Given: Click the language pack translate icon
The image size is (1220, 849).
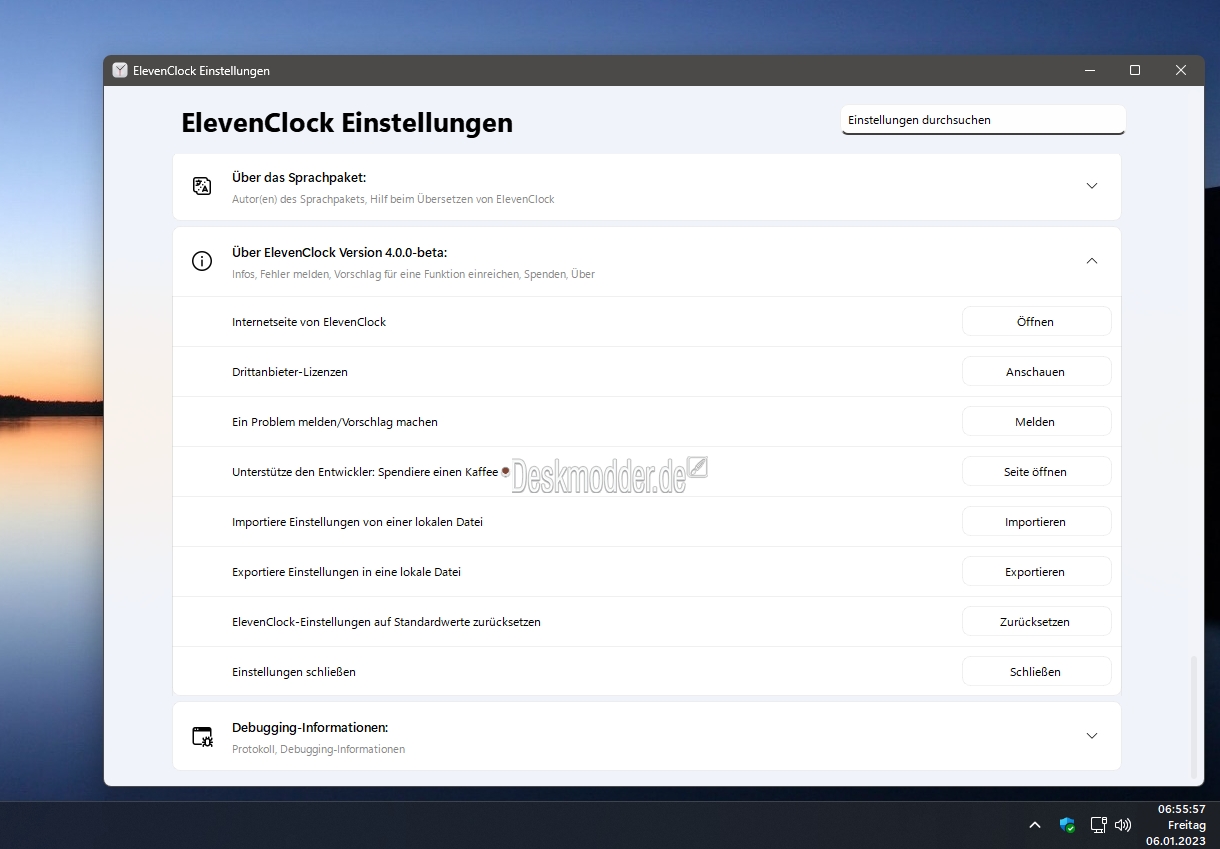Looking at the screenshot, I should [202, 186].
